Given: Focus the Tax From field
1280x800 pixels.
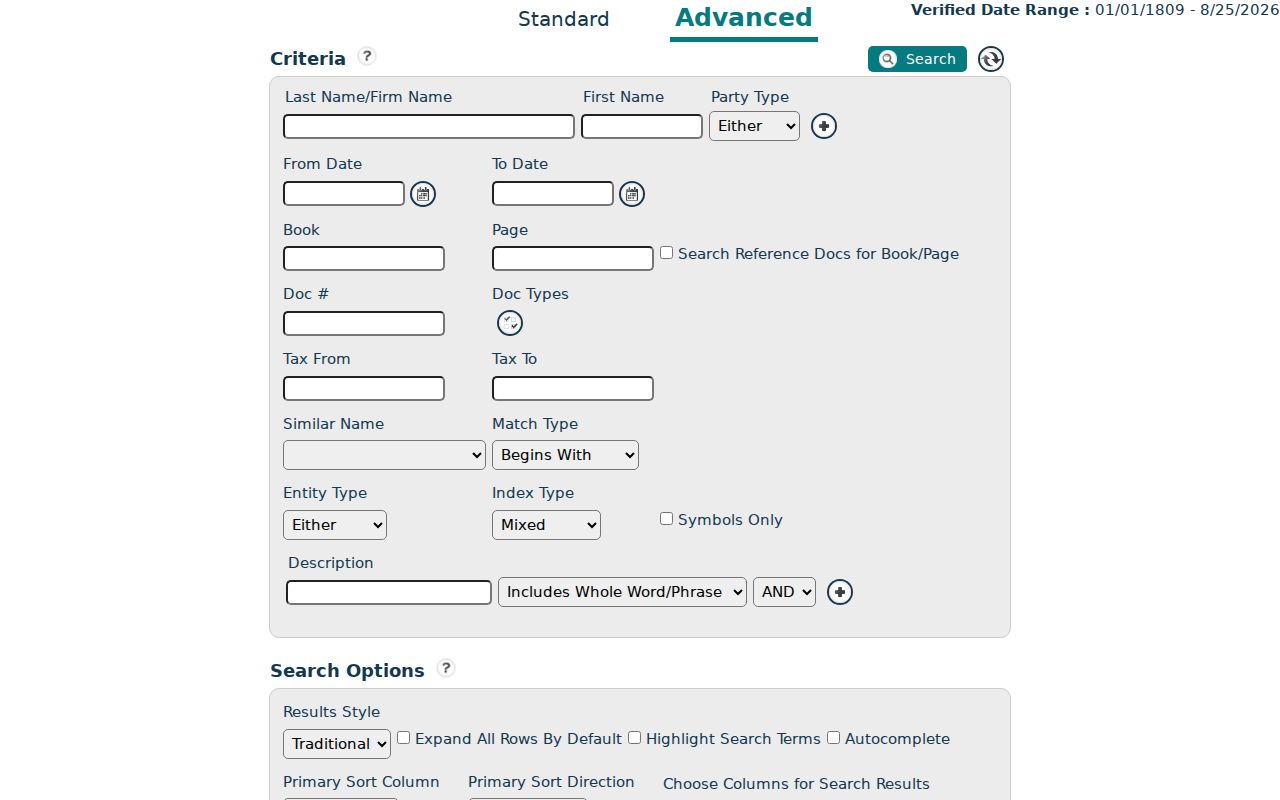Looking at the screenshot, I should (x=364, y=388).
